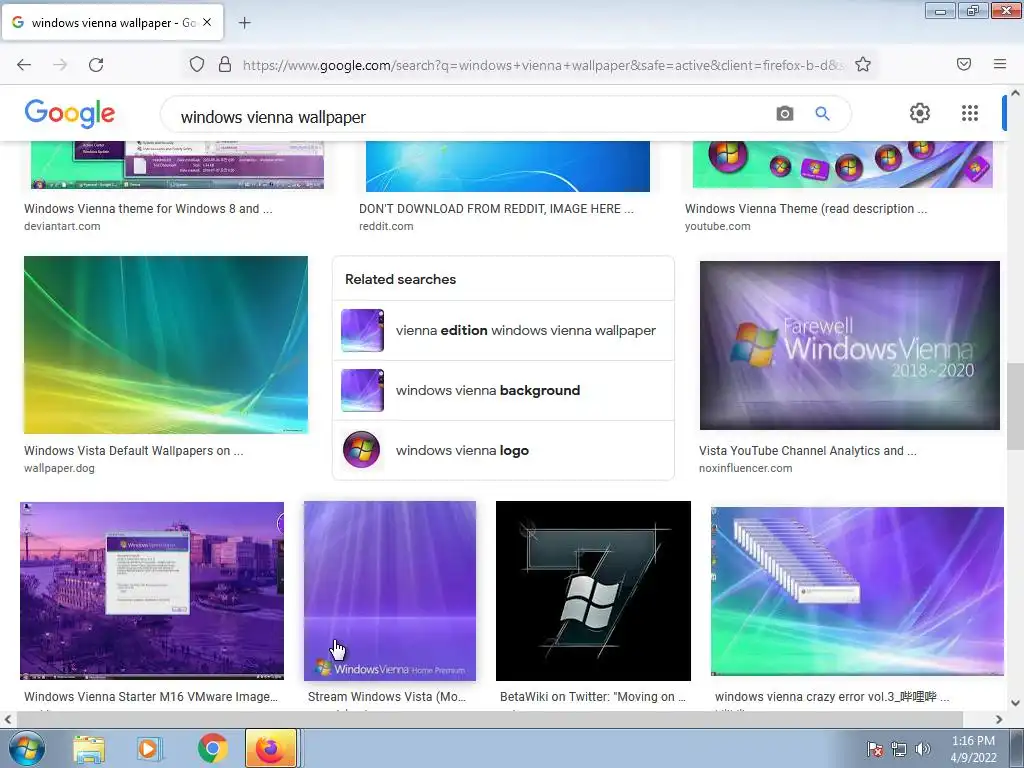
Task: Open Google Chrome from the taskbar
Action: pos(212,748)
